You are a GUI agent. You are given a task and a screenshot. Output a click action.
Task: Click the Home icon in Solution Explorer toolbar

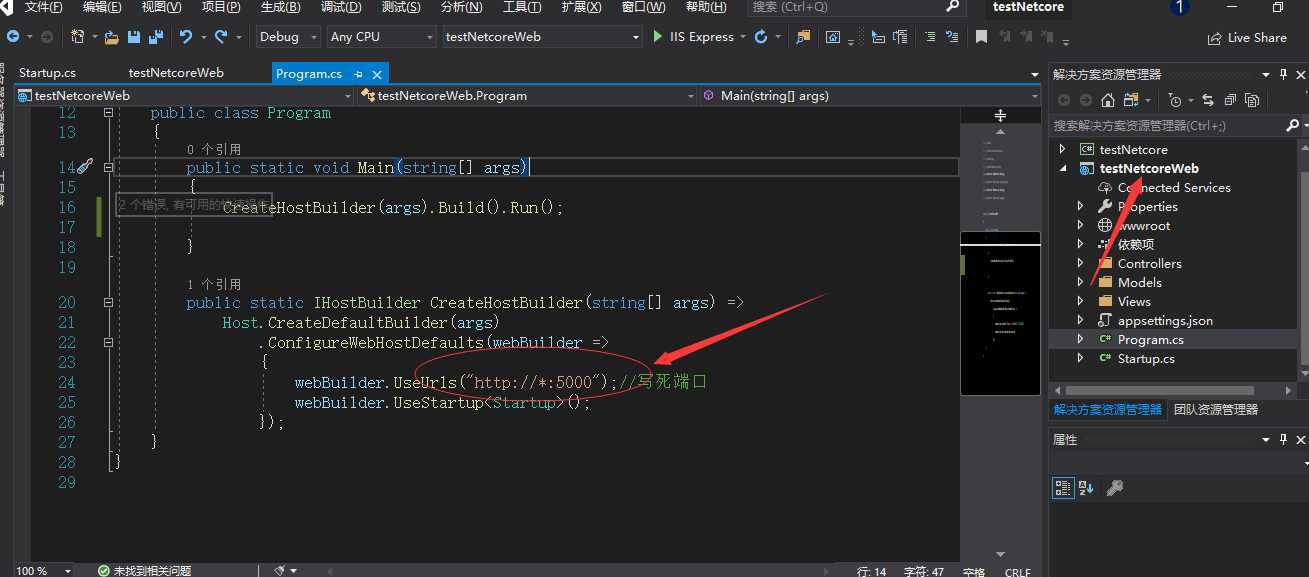(1108, 100)
